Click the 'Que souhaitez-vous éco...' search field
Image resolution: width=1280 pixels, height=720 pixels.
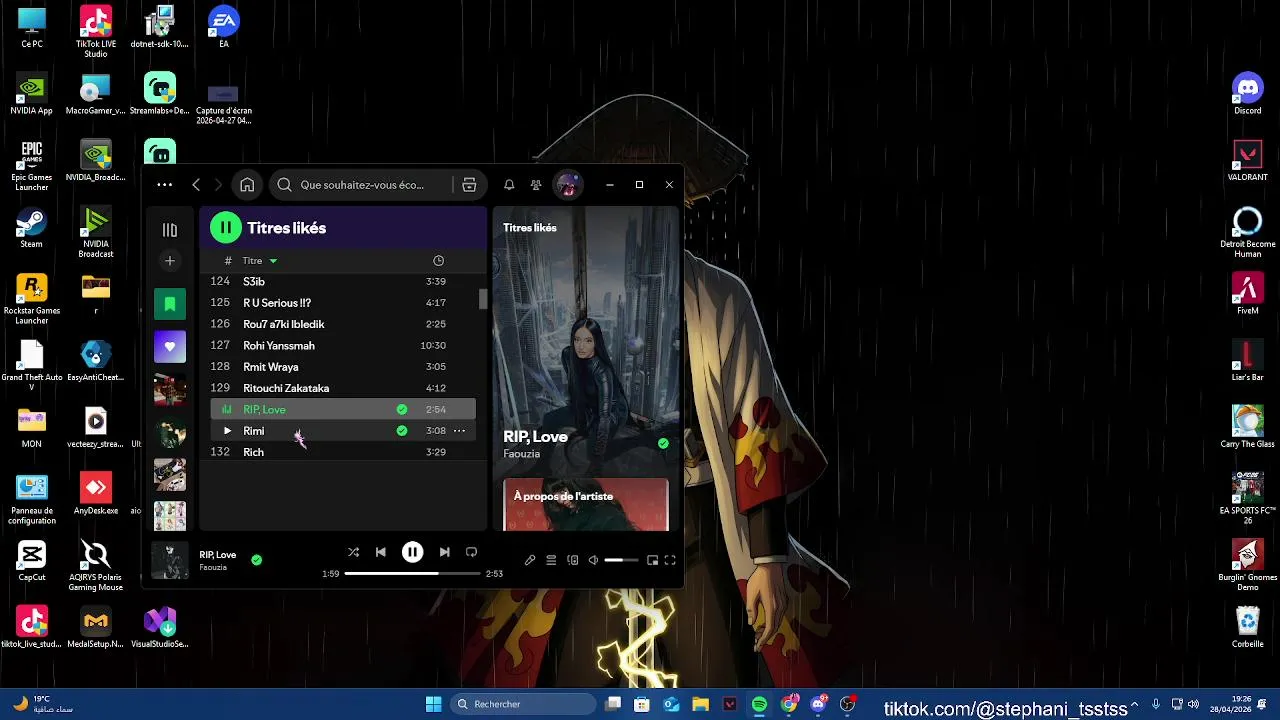point(362,185)
